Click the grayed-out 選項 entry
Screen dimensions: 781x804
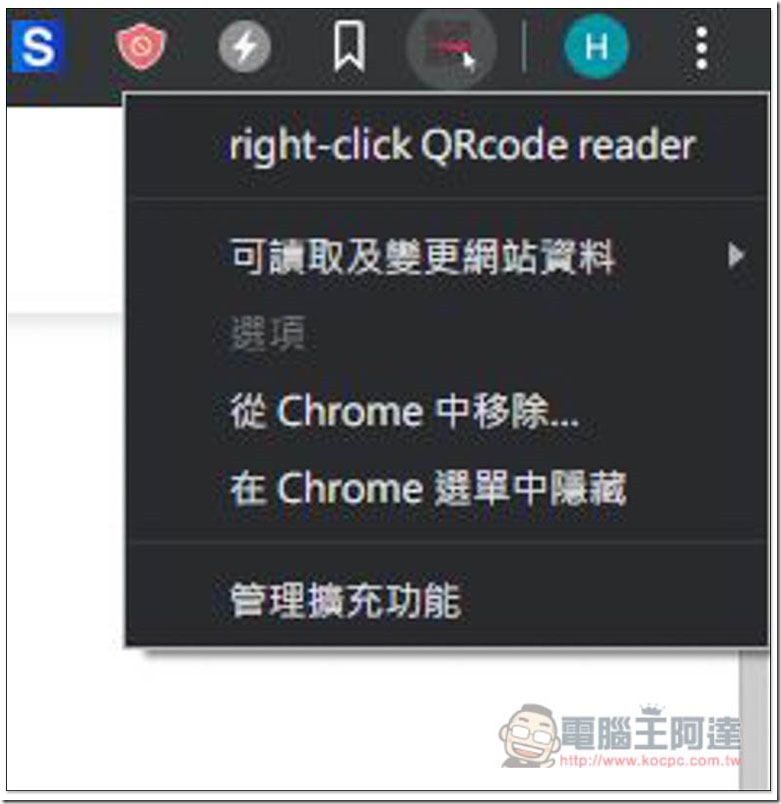coord(268,334)
